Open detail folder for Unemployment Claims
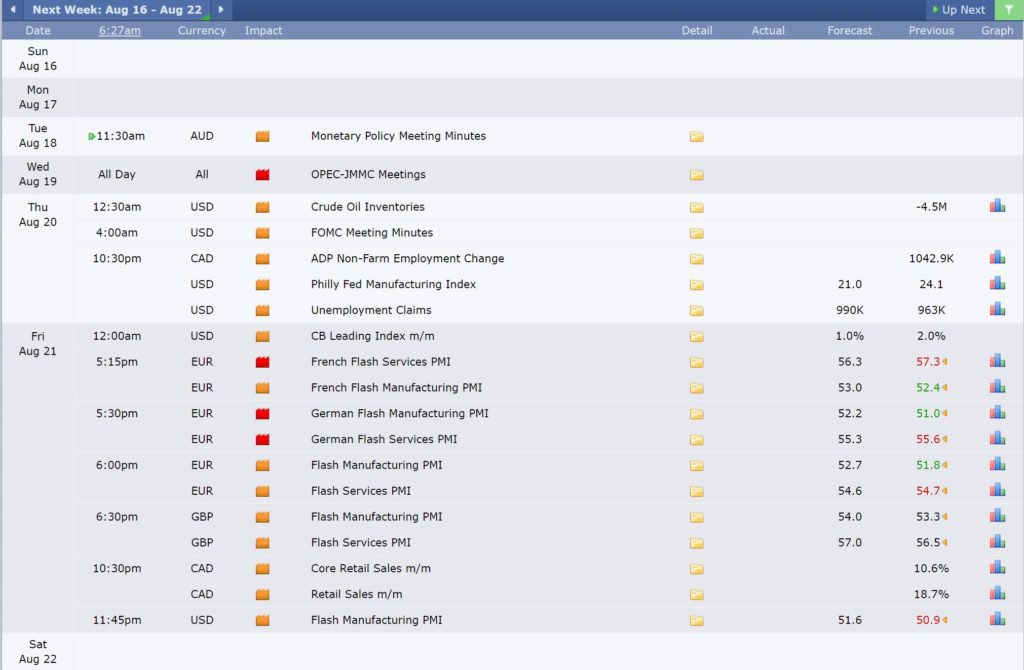1024x670 pixels. (x=697, y=310)
